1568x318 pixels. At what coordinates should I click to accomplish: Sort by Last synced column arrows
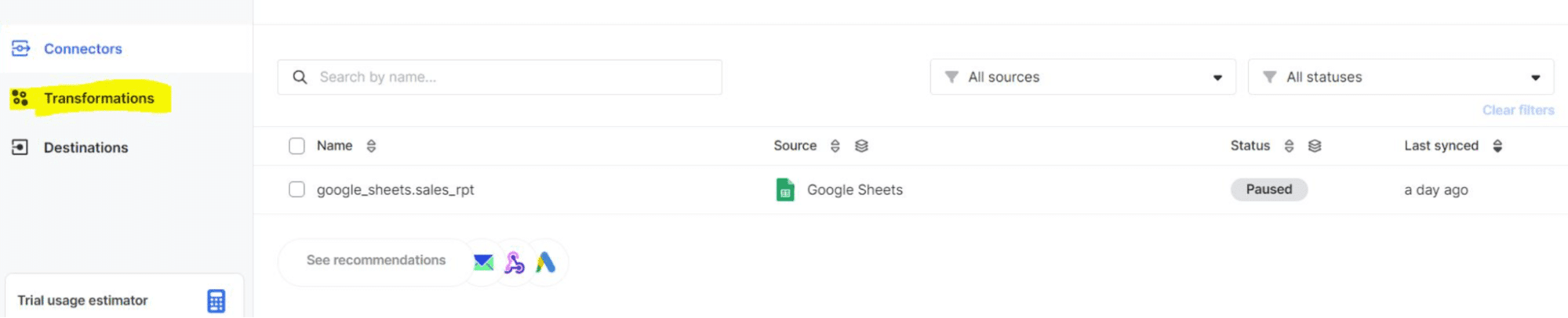click(1497, 146)
